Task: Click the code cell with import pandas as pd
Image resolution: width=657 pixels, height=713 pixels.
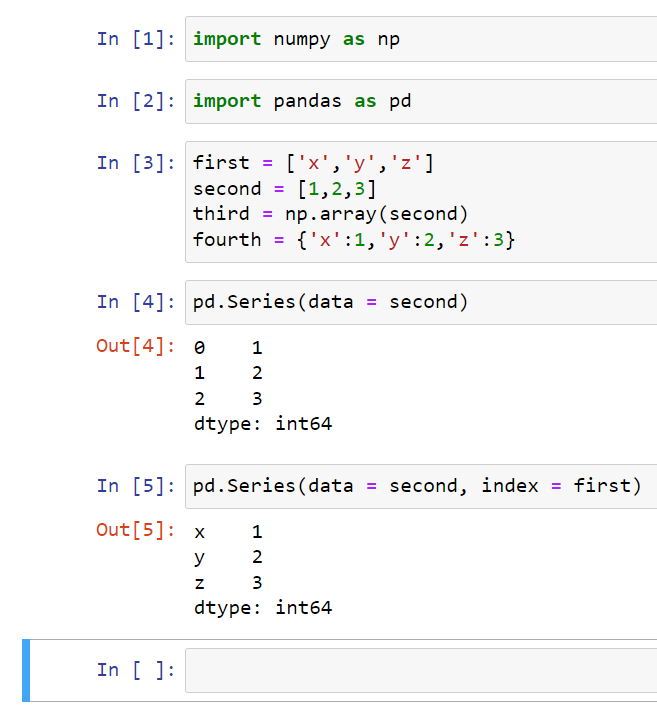Action: pos(421,101)
